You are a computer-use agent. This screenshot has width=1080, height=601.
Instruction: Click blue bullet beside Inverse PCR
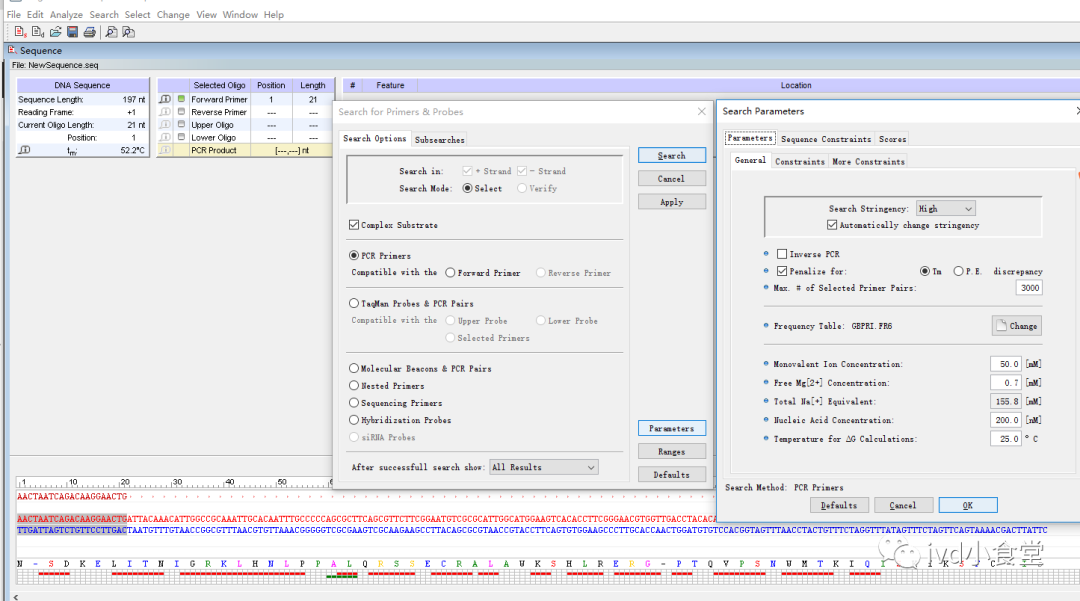766,253
